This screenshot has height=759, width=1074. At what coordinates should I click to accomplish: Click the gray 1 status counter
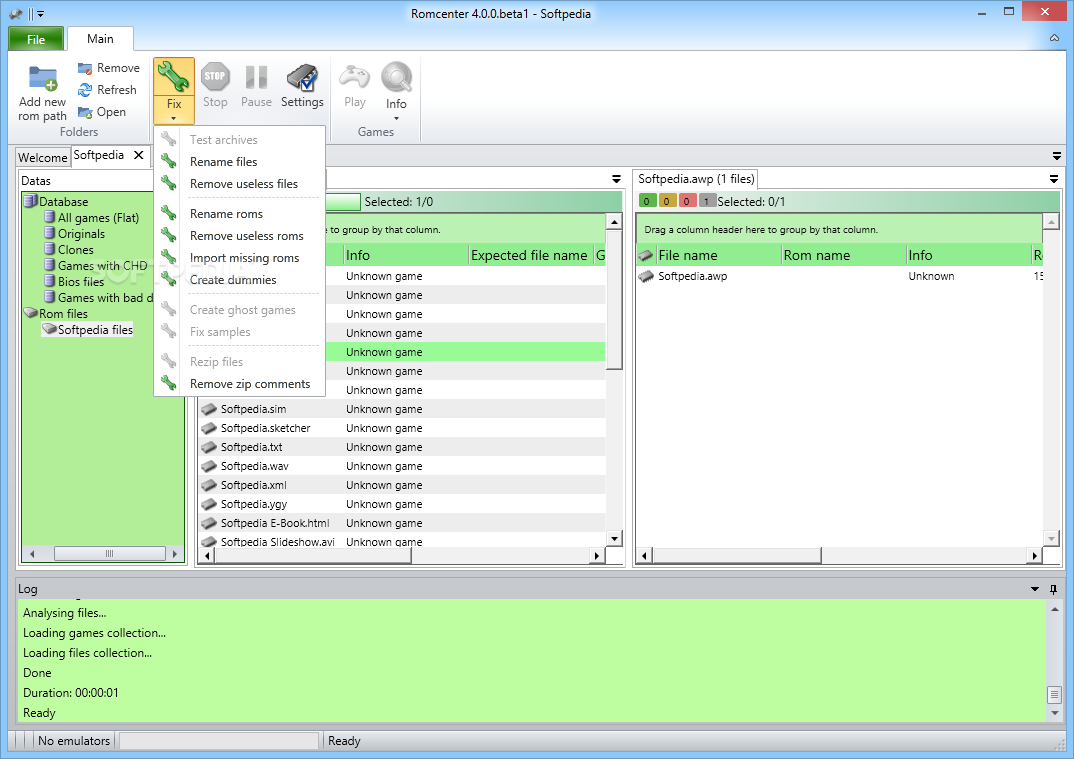707,201
